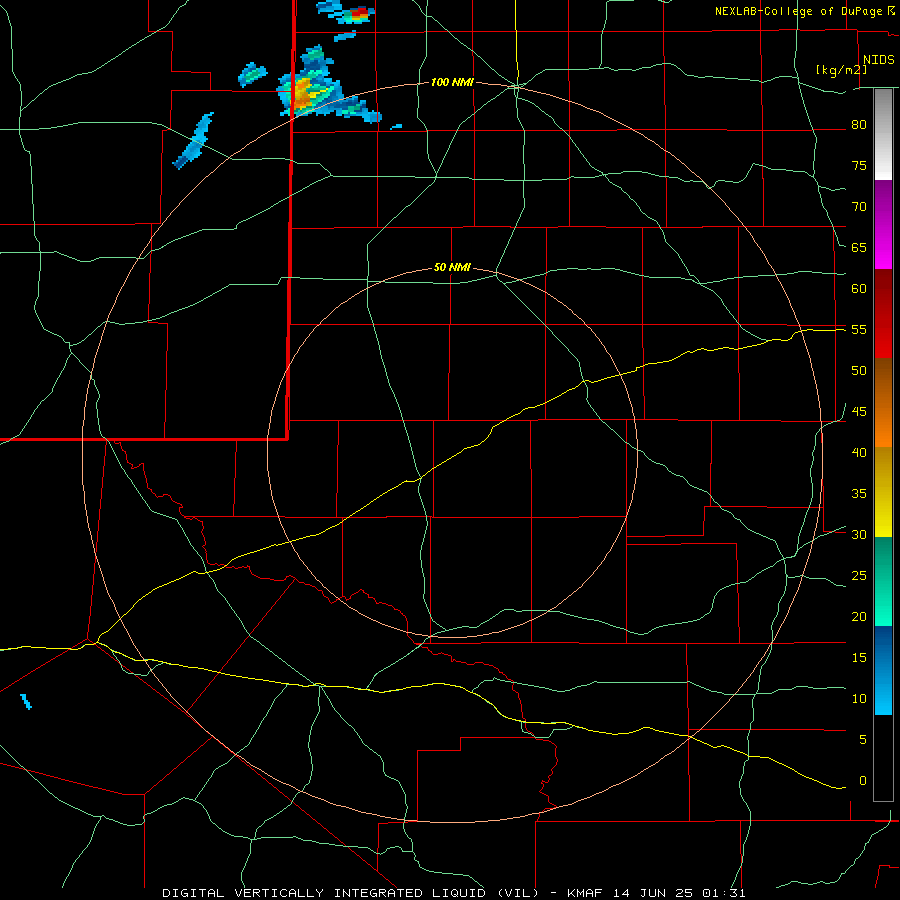This screenshot has width=900, height=900.
Task: Click the magenta-purple segment of color scale
Action: (x=883, y=224)
